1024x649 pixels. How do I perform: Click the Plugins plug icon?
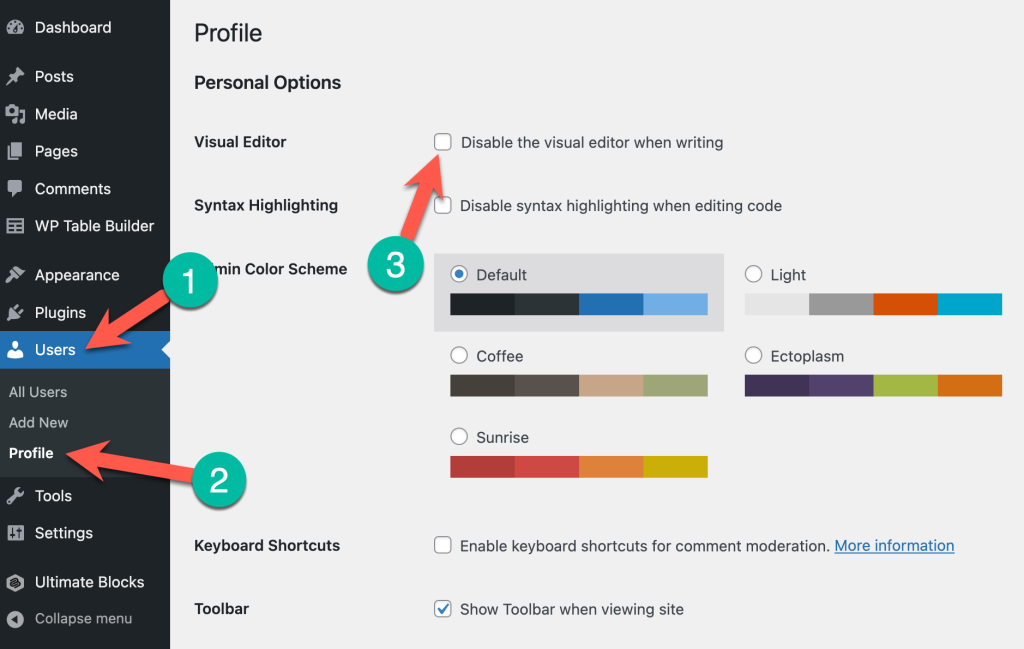click(x=15, y=313)
